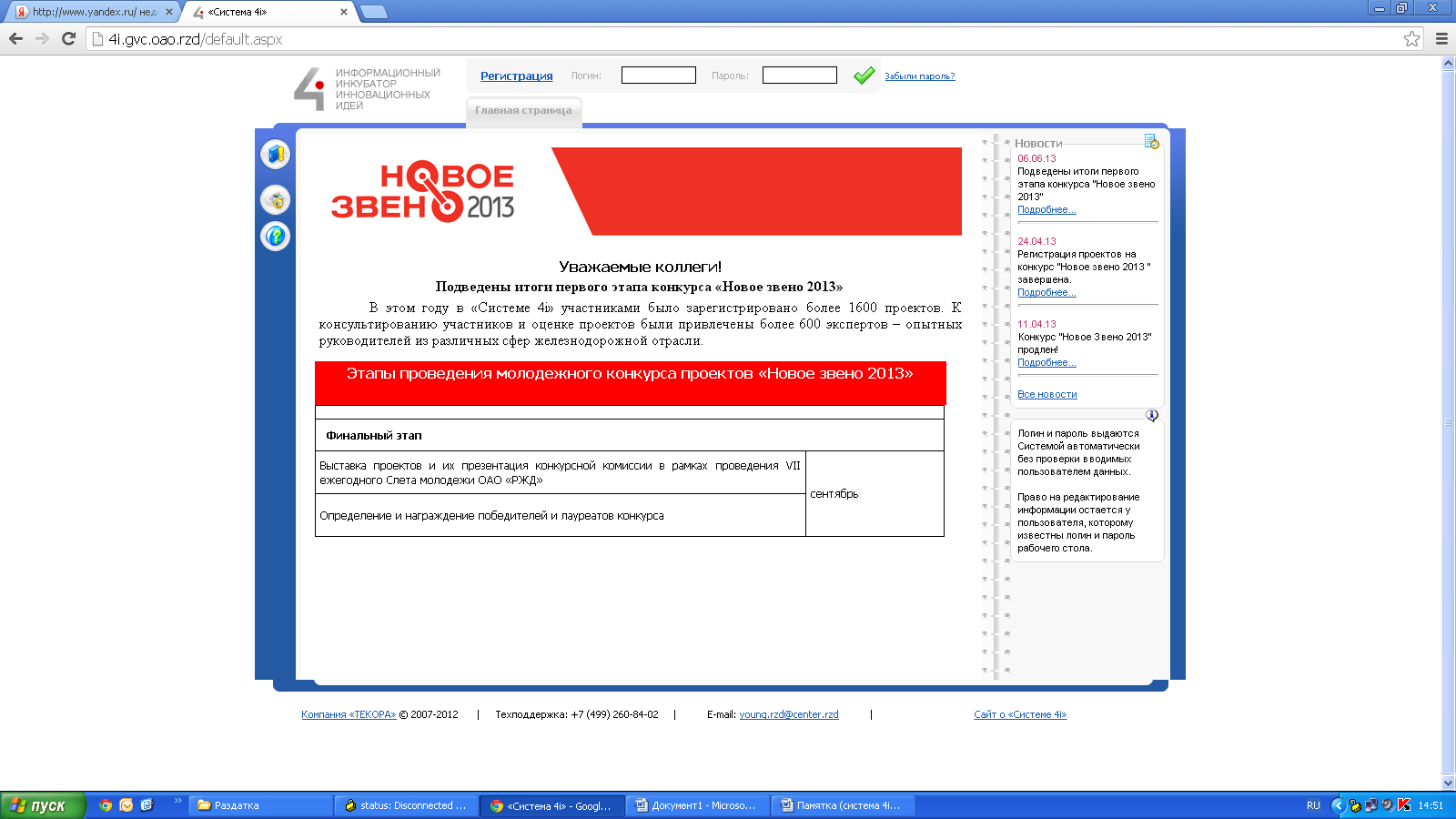This screenshot has width=1456, height=819.
Task: Open the Компания «ТЕКОРА» footer link
Action: (349, 714)
